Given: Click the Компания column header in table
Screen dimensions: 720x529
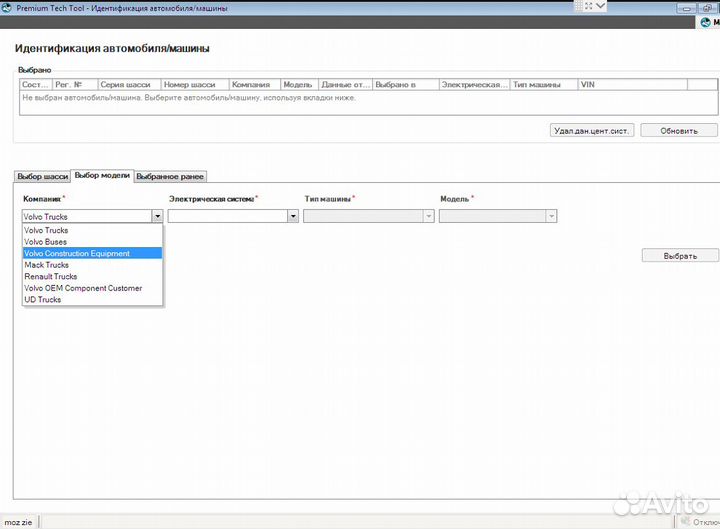Looking at the screenshot, I should [x=255, y=84].
